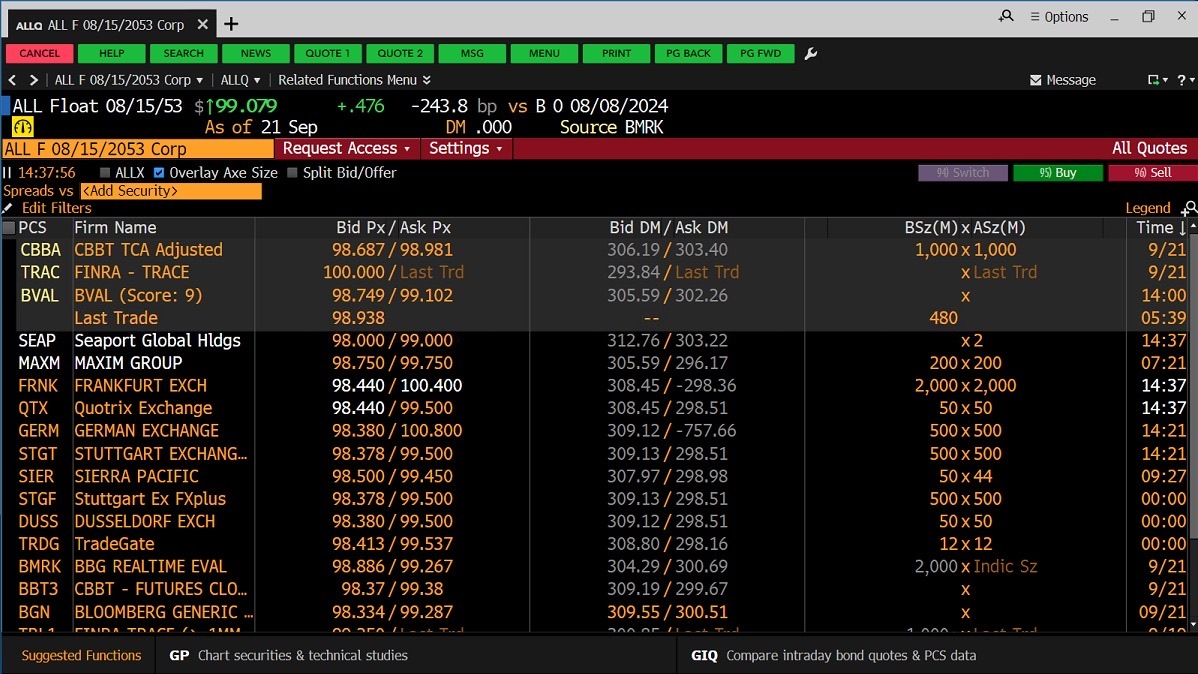Image resolution: width=1198 pixels, height=674 pixels.
Task: Select the Quotrix Exchange row
Action: [x=596, y=408]
